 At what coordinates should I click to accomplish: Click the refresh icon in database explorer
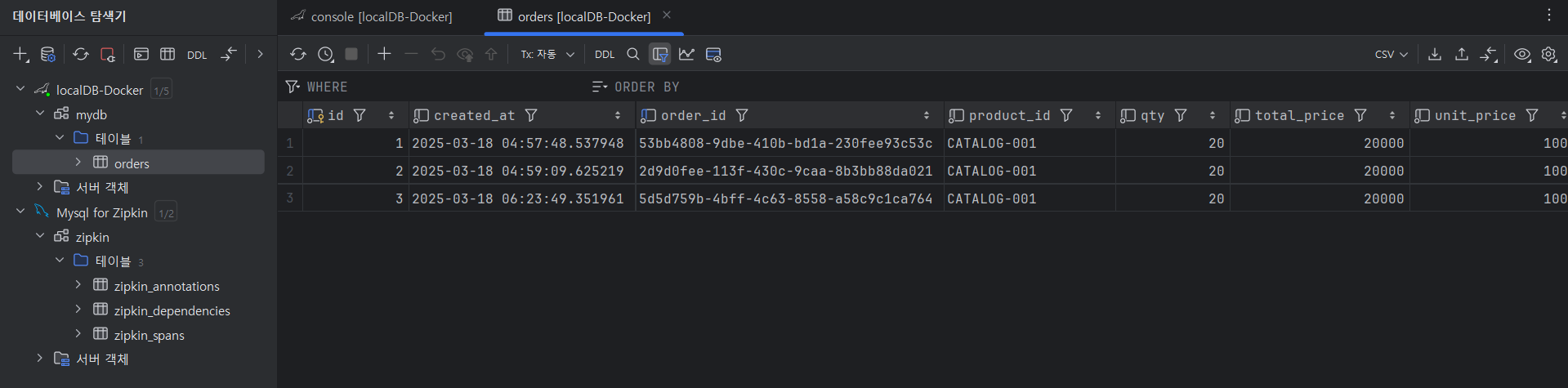point(80,54)
